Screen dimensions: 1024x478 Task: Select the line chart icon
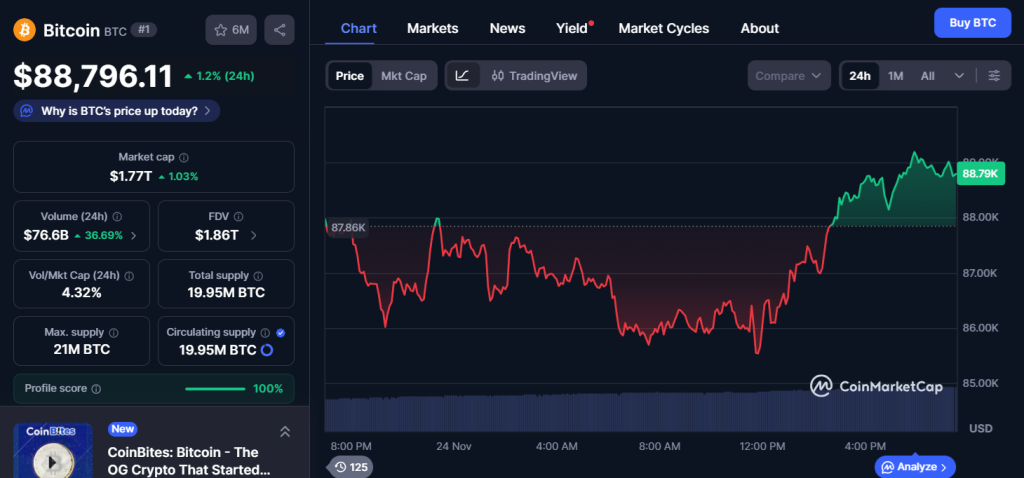(462, 76)
